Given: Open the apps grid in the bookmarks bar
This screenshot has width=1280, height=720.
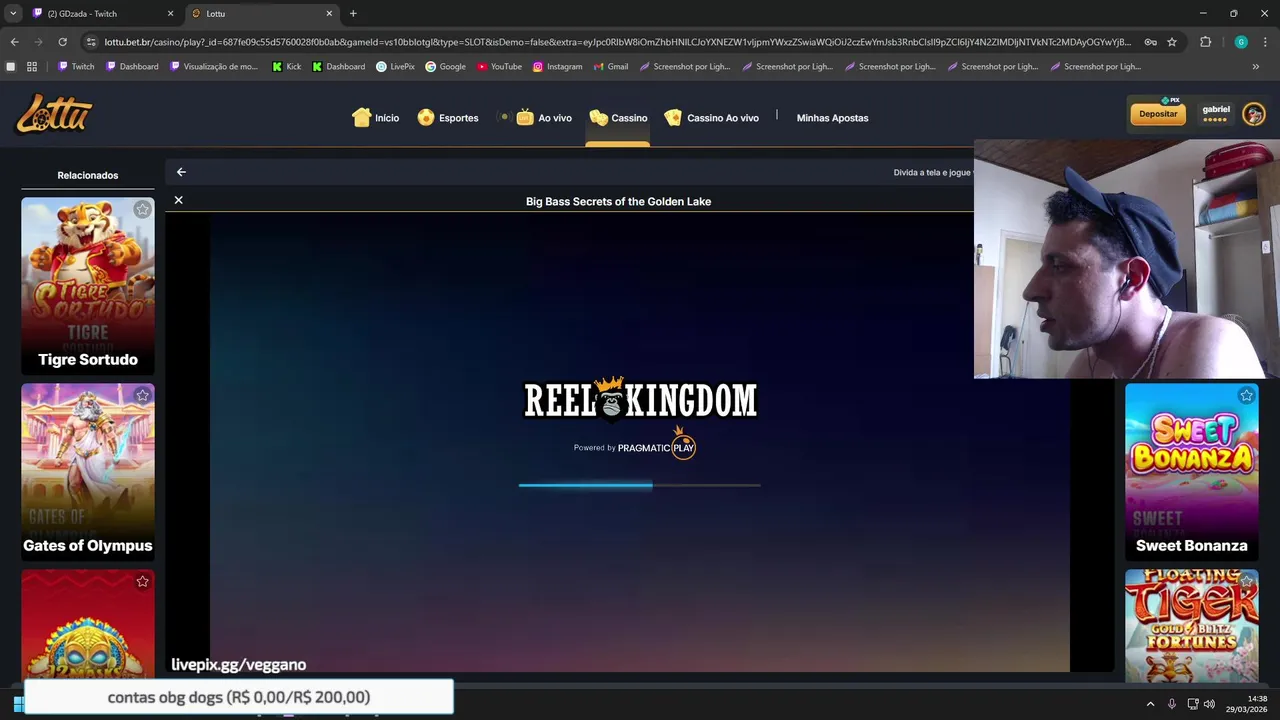Looking at the screenshot, I should [32, 67].
